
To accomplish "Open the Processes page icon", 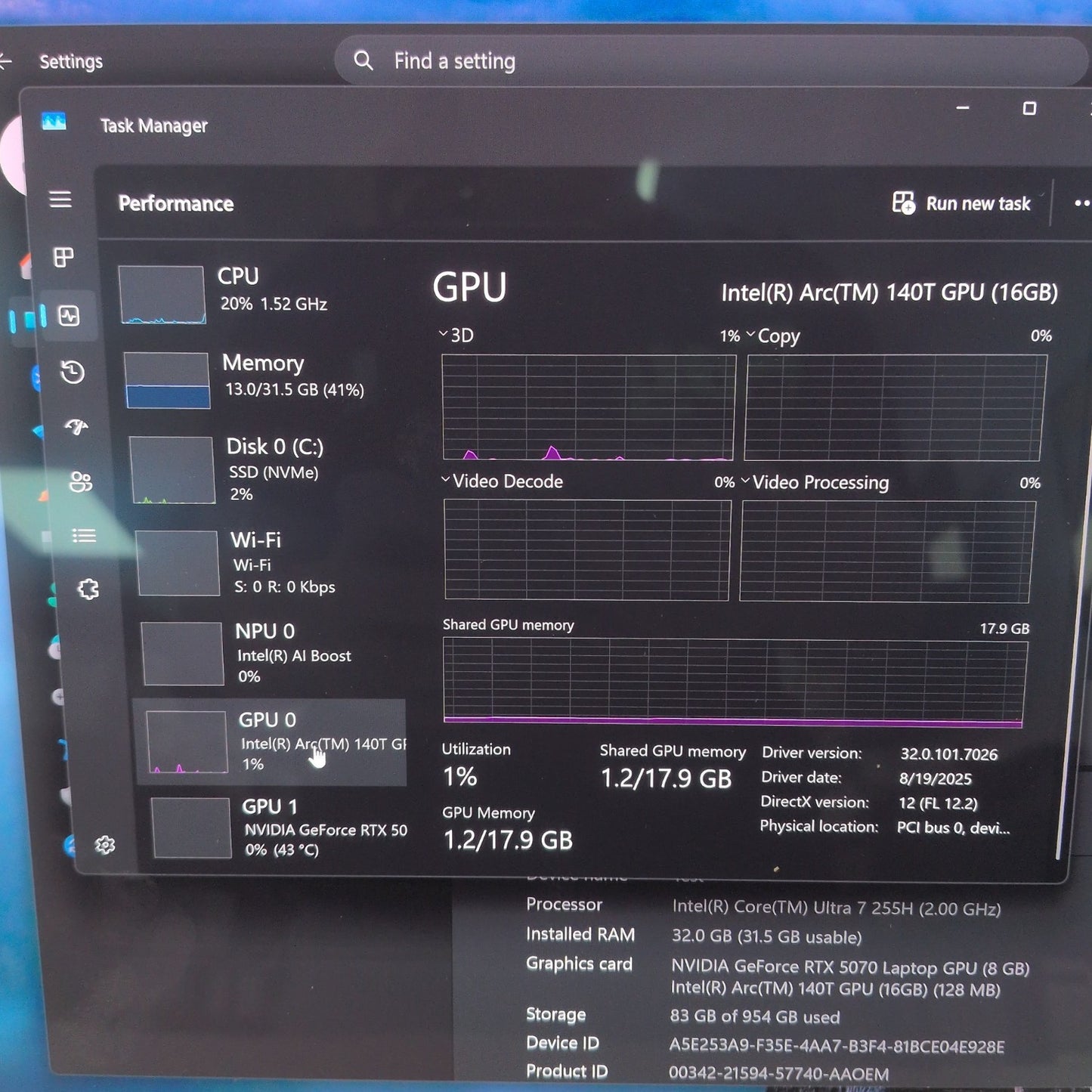I will 63,257.
